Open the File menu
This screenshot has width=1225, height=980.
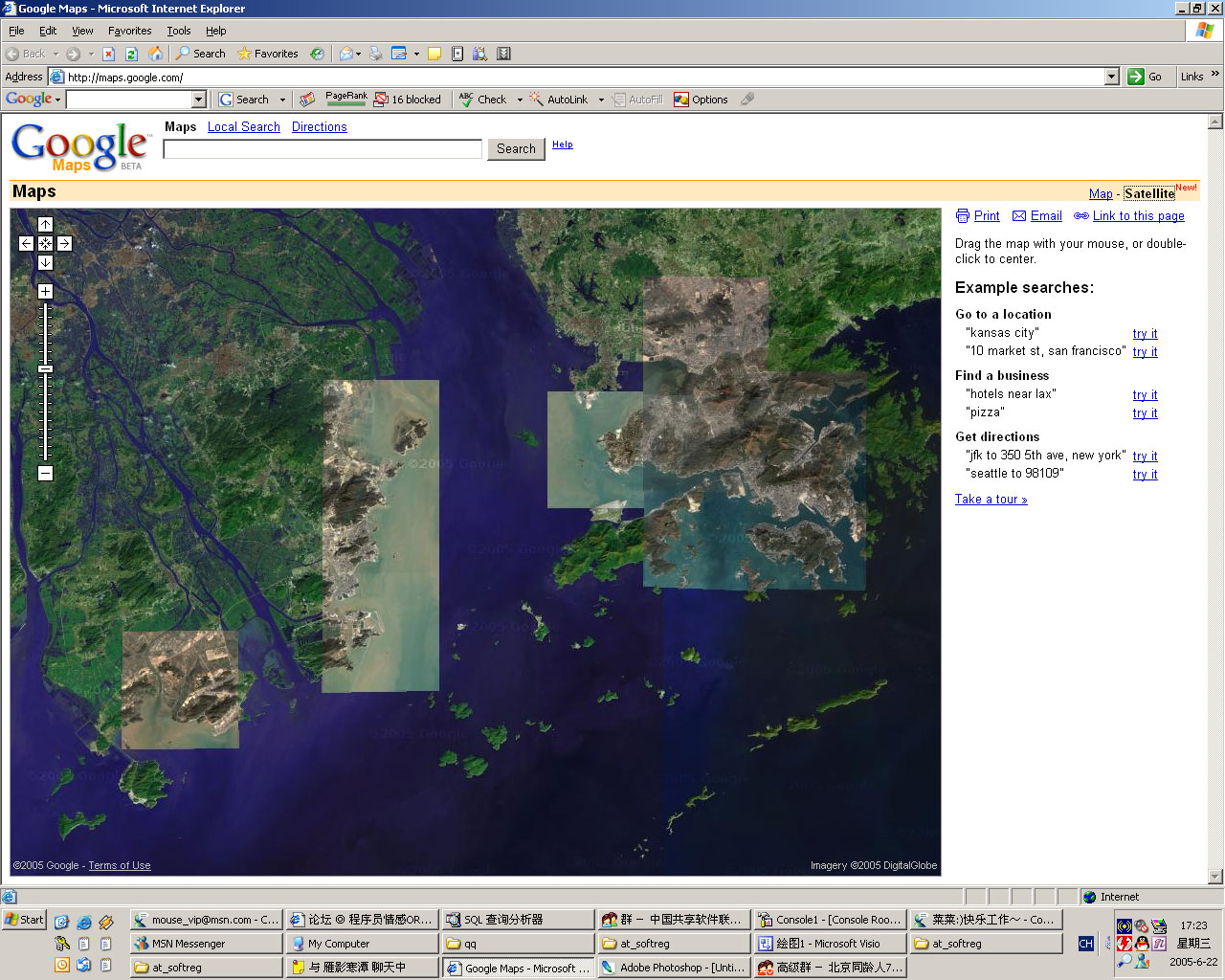[x=16, y=31]
